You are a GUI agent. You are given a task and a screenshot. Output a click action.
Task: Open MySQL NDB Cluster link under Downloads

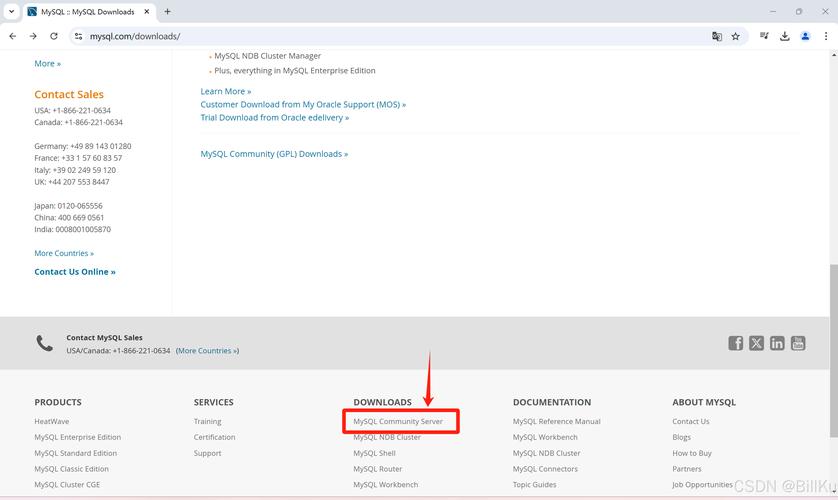click(x=387, y=437)
